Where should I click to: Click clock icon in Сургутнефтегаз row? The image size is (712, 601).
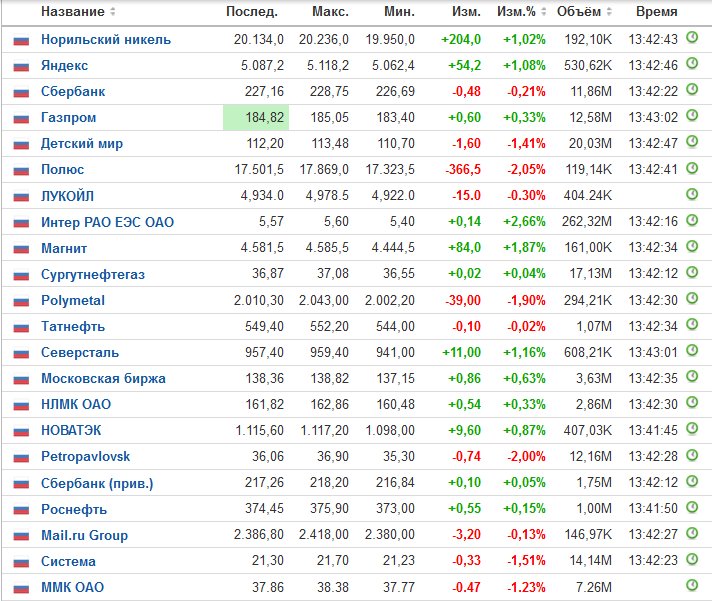click(692, 272)
